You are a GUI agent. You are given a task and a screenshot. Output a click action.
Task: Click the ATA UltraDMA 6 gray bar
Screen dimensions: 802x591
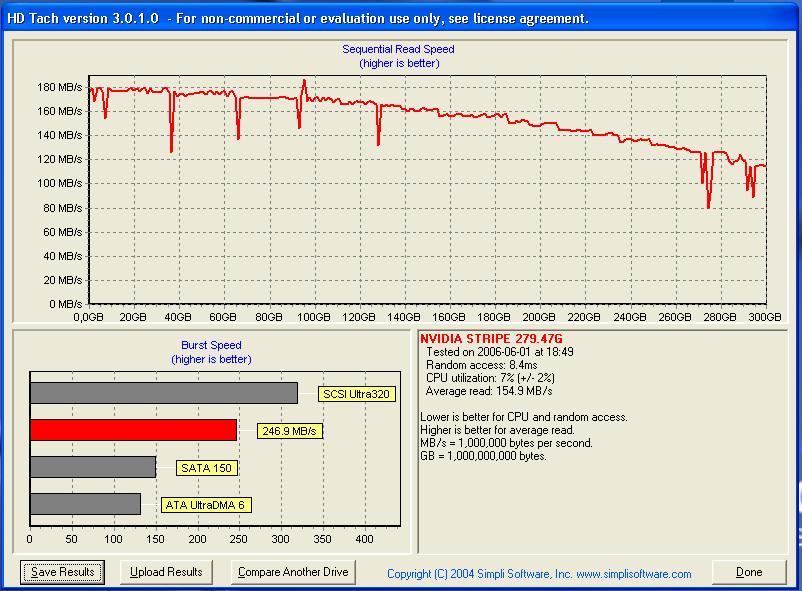85,504
